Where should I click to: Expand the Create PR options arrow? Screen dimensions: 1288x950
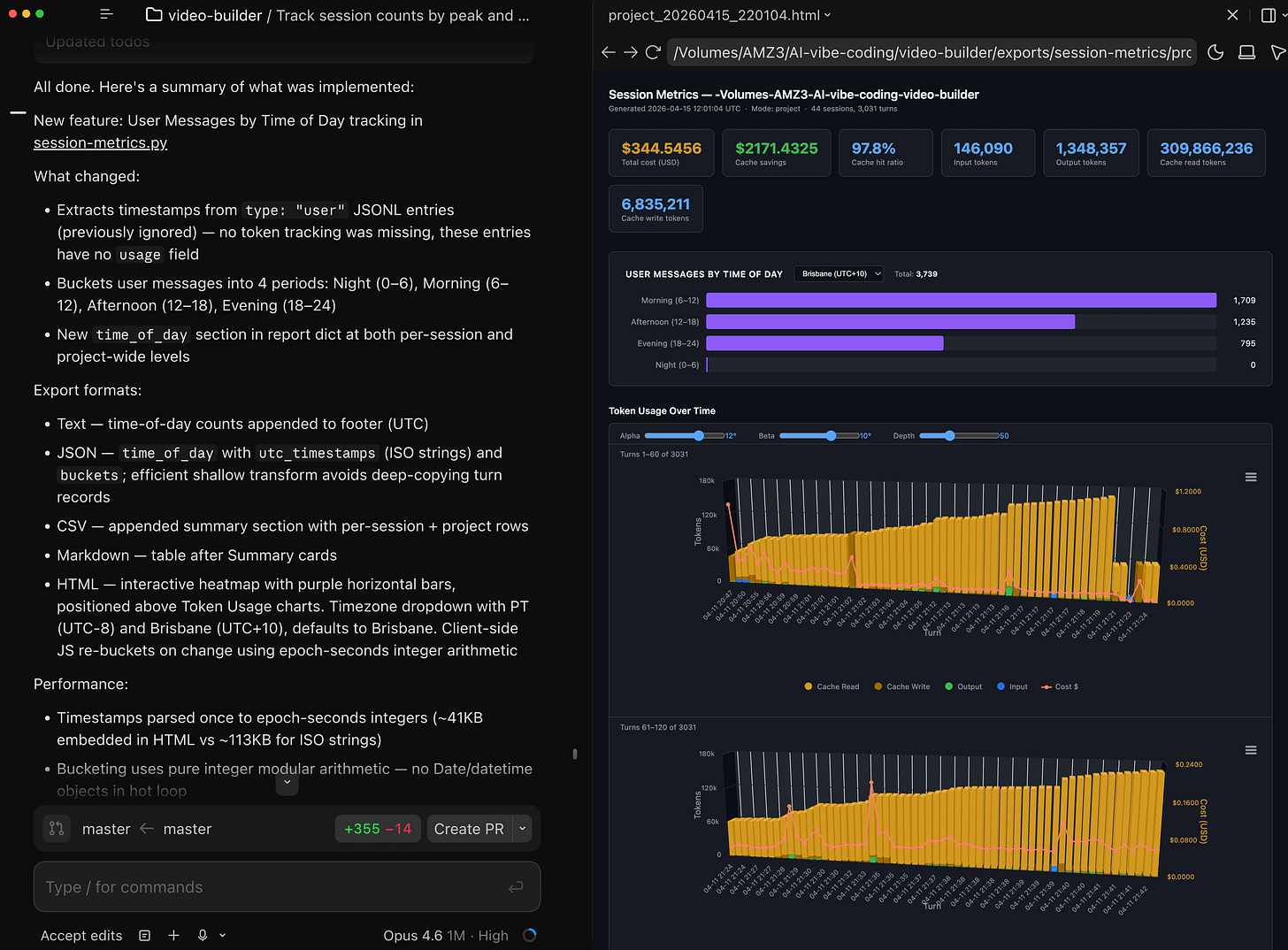coord(523,829)
